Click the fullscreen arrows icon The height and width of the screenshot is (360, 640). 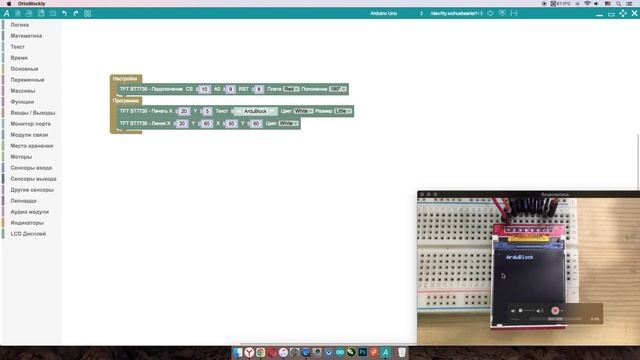(623, 13)
